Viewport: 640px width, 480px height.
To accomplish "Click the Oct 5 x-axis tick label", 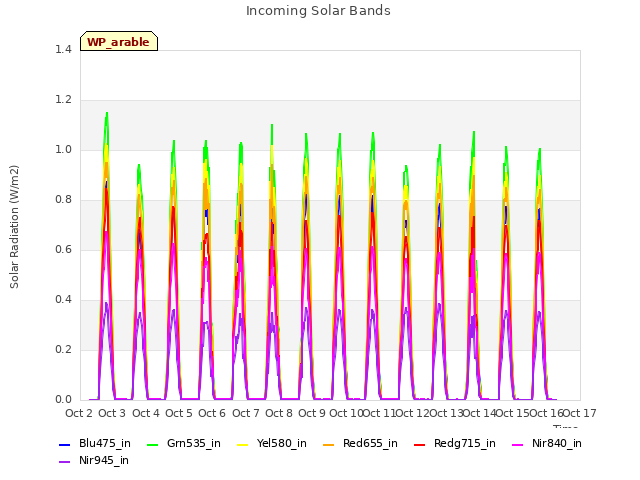I will pos(179,413).
